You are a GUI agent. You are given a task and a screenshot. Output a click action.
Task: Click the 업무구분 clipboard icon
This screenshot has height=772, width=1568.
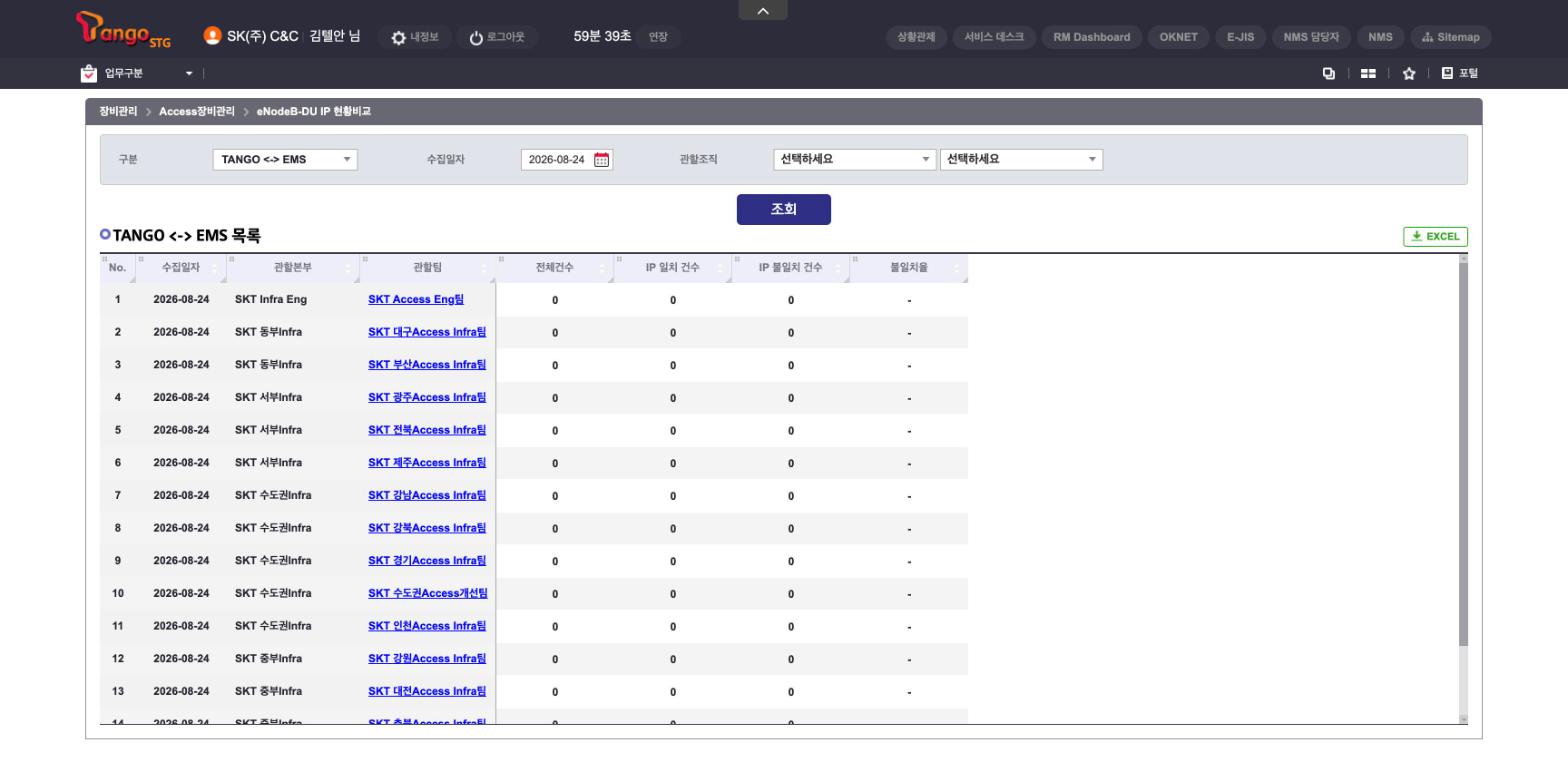pyautogui.click(x=89, y=73)
